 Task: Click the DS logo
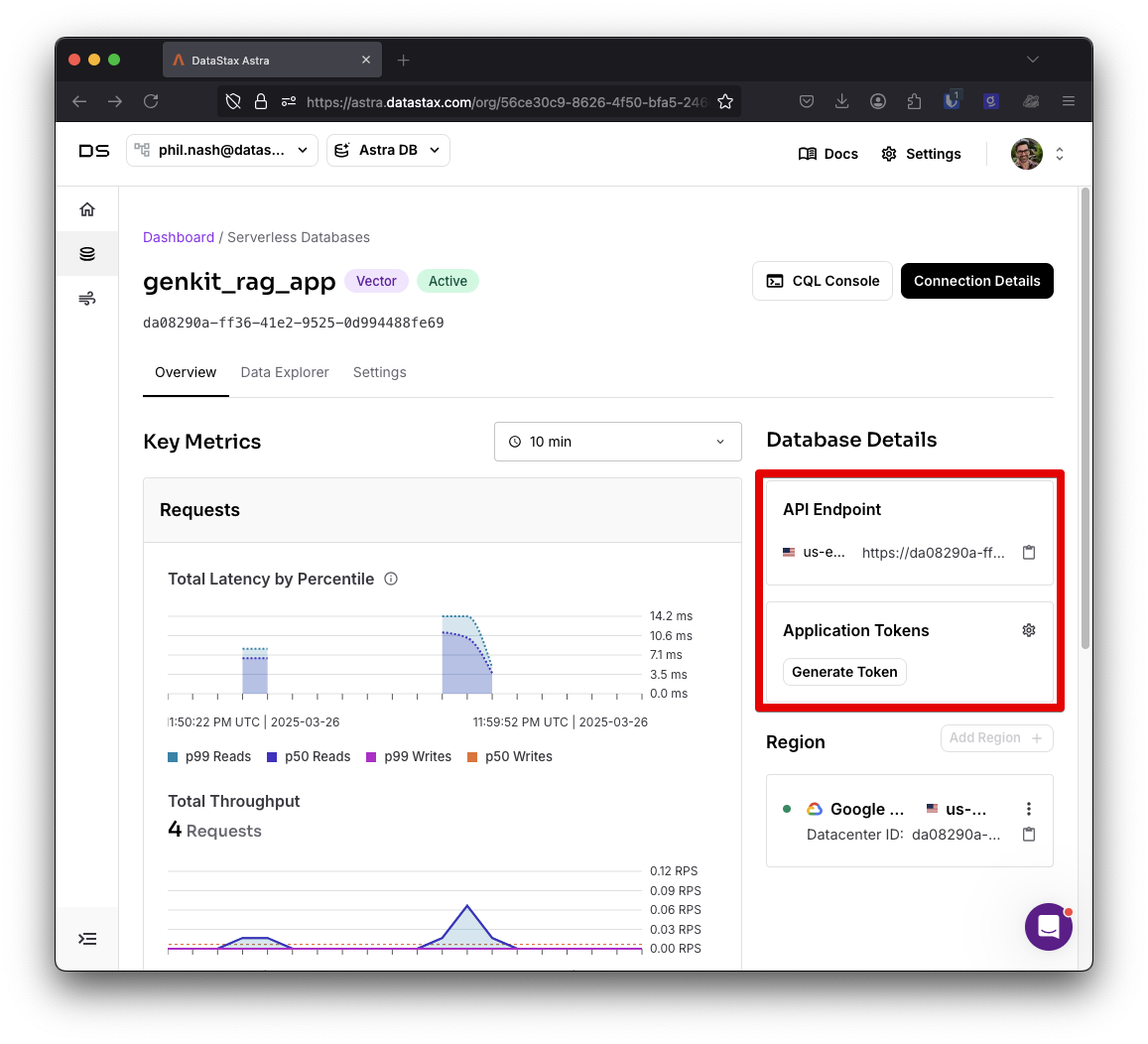point(94,151)
